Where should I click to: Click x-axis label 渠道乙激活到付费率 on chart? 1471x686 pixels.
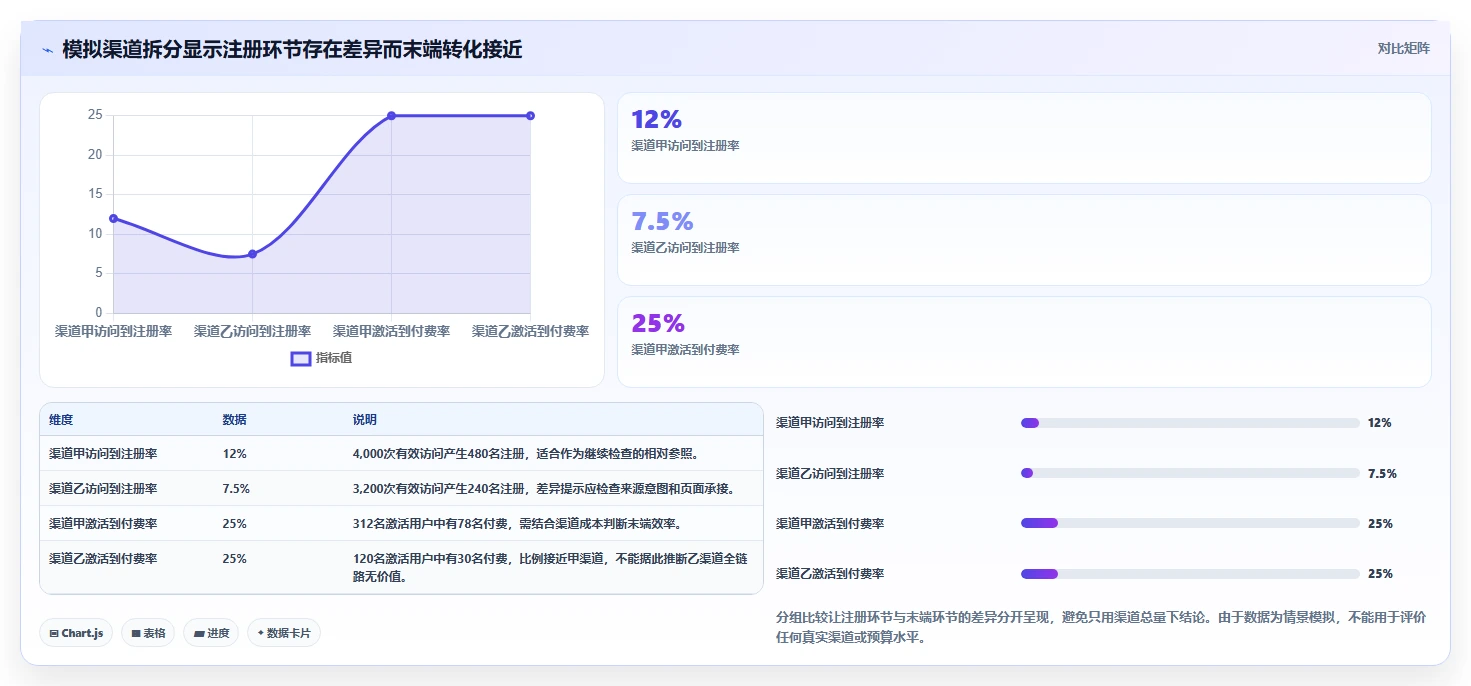[530, 331]
